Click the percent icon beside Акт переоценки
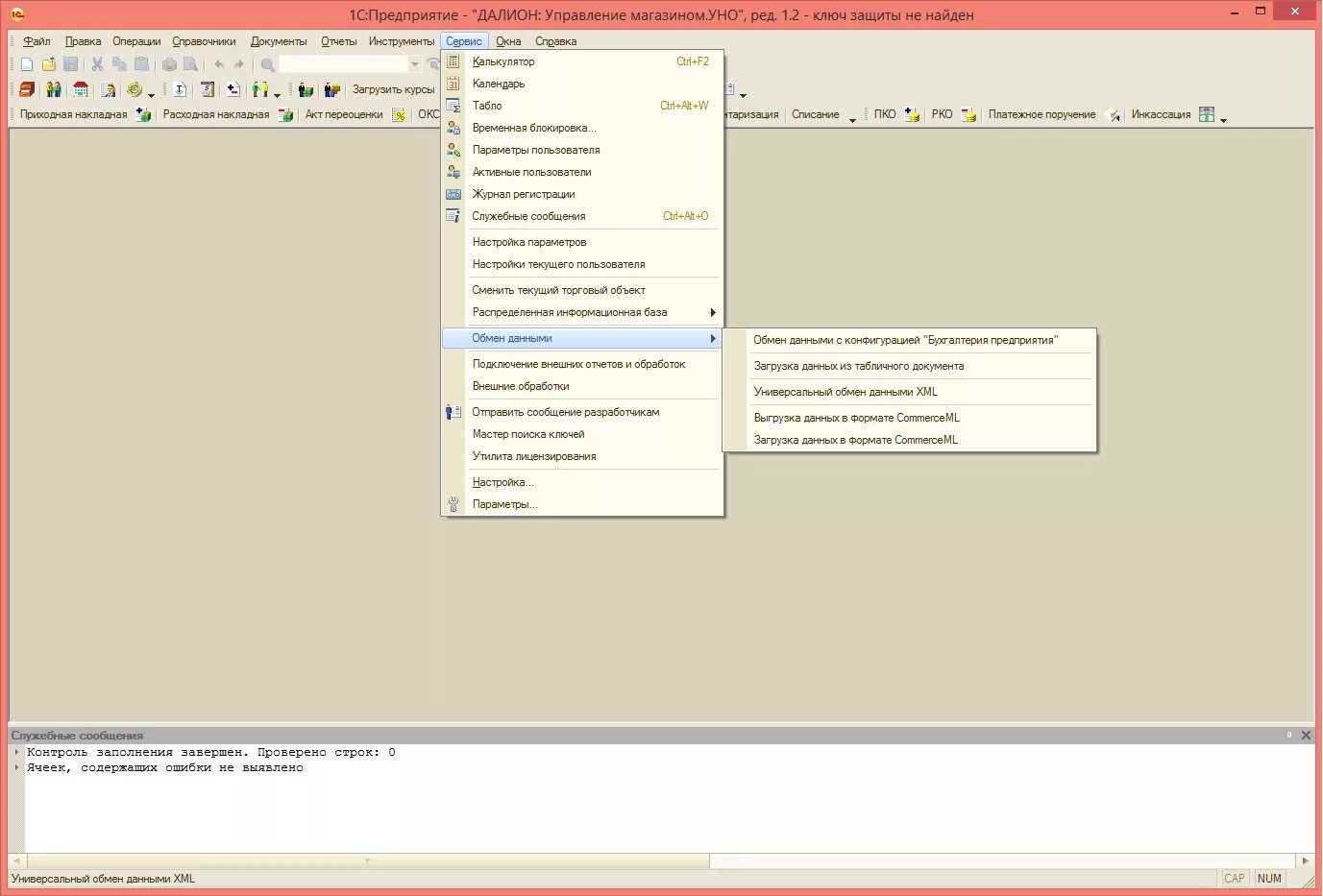 399,114
